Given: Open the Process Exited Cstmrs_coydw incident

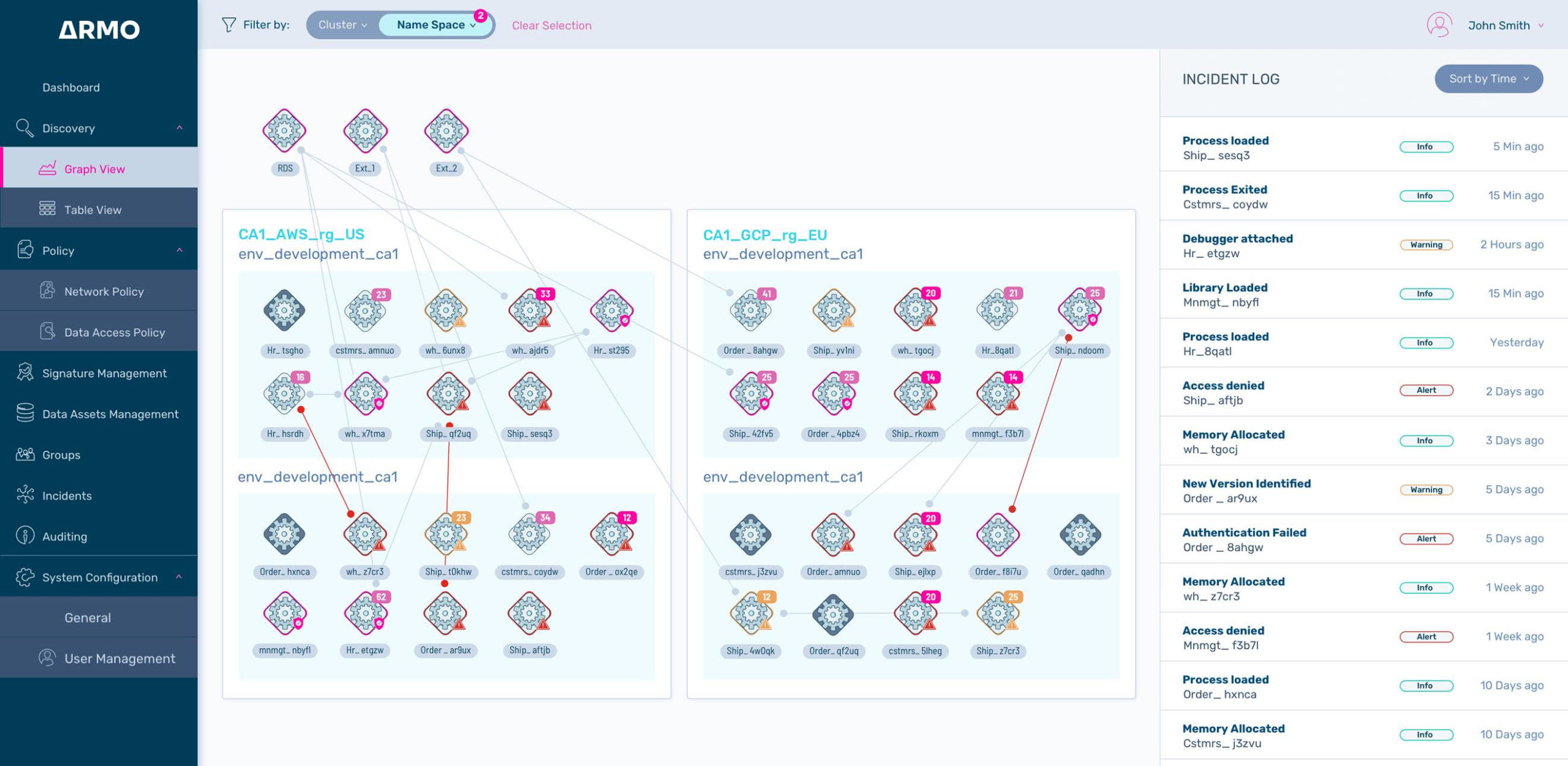Looking at the screenshot, I should [1363, 196].
